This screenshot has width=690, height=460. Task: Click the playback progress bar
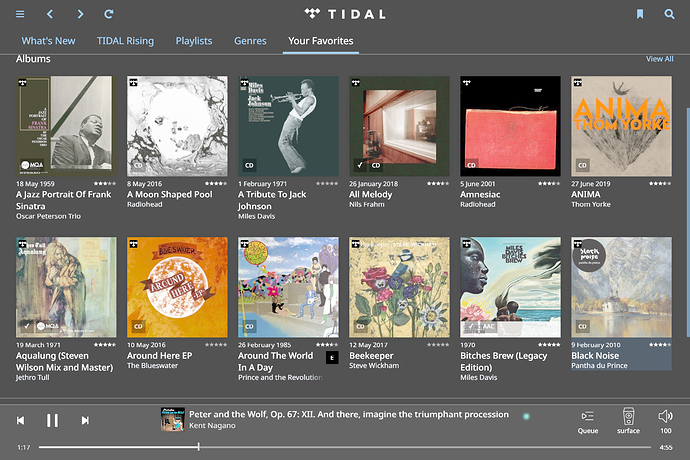point(345,447)
